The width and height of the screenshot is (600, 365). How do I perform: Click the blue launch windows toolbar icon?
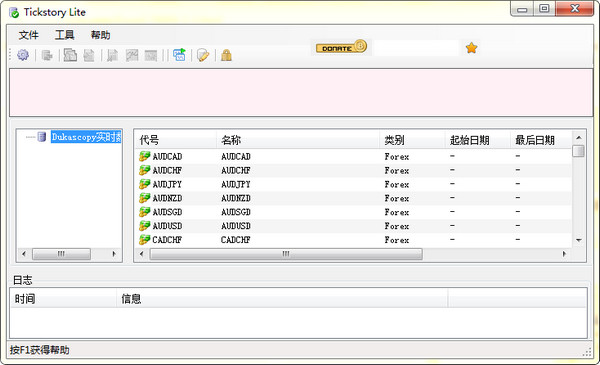179,55
